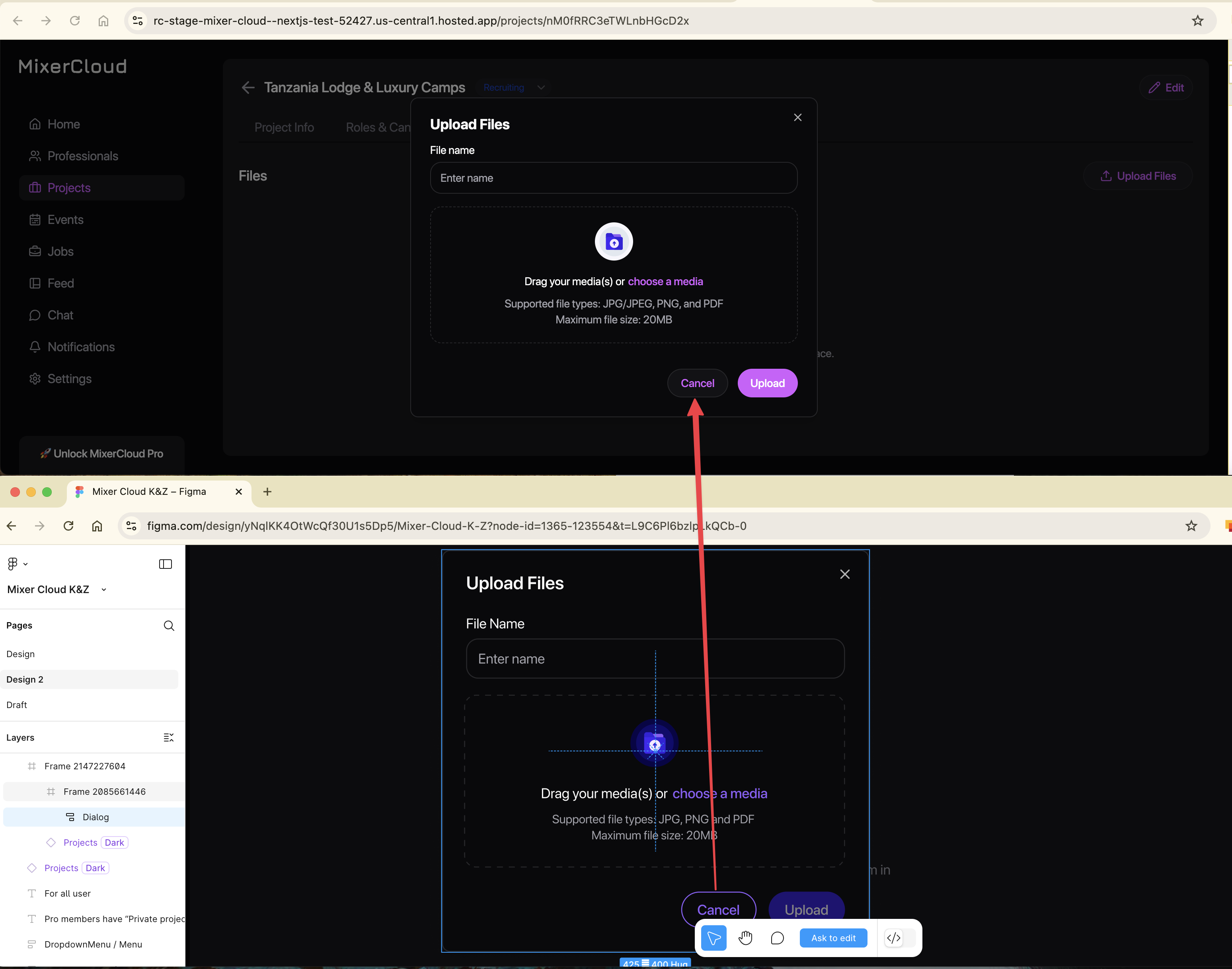This screenshot has width=1232, height=969.
Task: Toggle Figma sidebar panel visibility icon
Action: click(165, 564)
